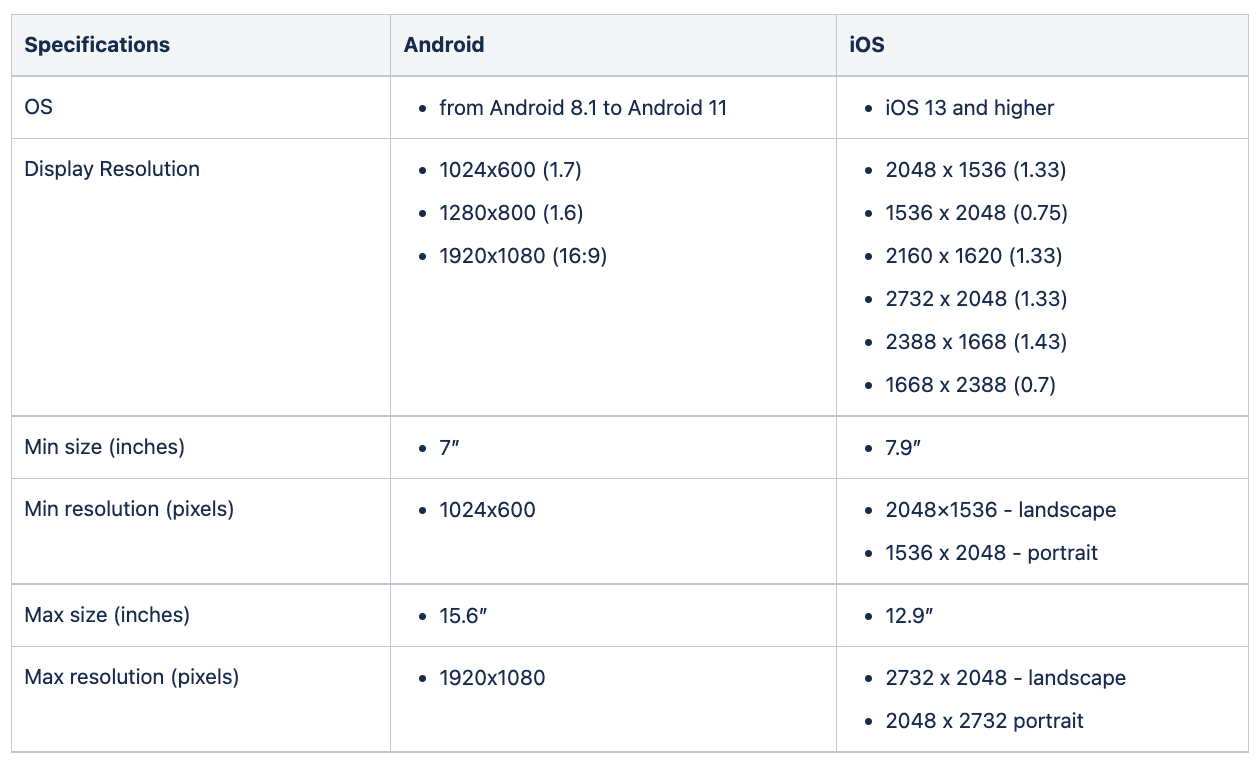Click '2732 x 2048 - landscape' entry
The width and height of the screenshot is (1258, 762).
1005,678
